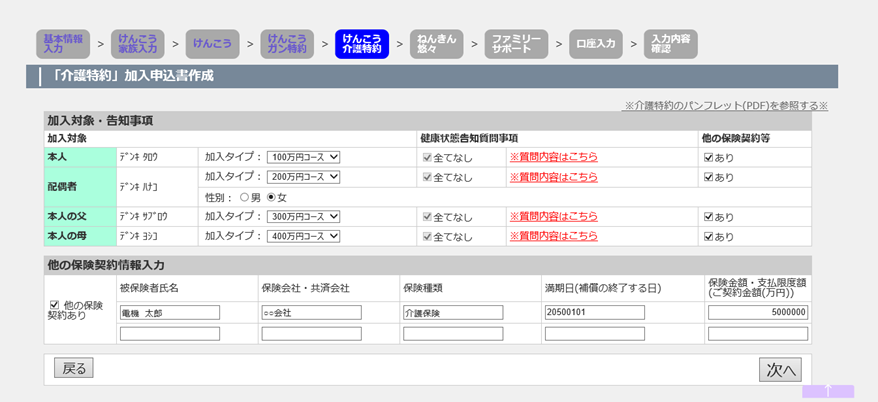The width and height of the screenshot is (878, 402).
Task: Click the purple scroll-to-top arrow button
Action: (827, 391)
